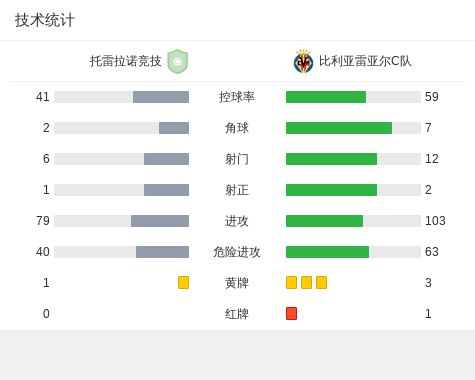The width and height of the screenshot is (475, 380).
Task: Click the 黄牌 row label
Action: pos(237,283)
